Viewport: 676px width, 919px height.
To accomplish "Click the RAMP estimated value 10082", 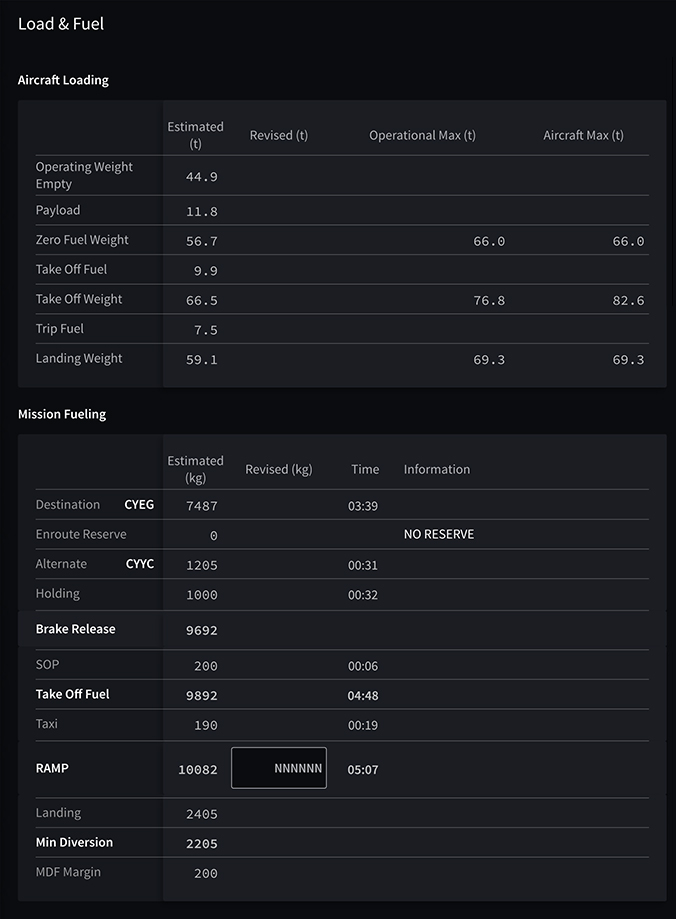I will 198,770.
